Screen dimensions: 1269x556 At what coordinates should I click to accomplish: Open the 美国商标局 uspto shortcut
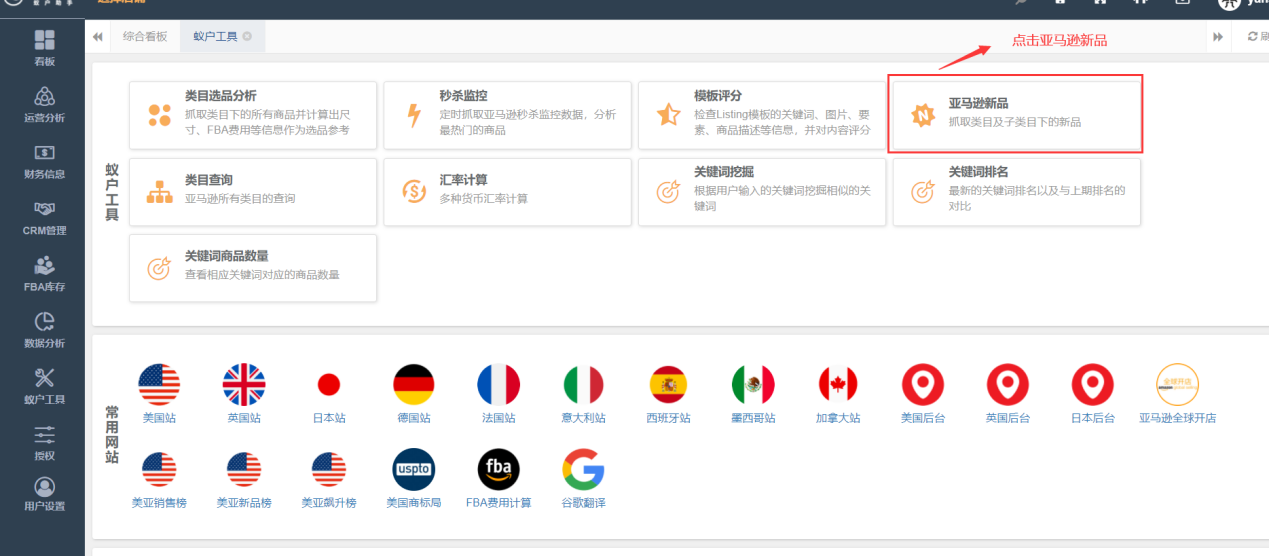[414, 479]
